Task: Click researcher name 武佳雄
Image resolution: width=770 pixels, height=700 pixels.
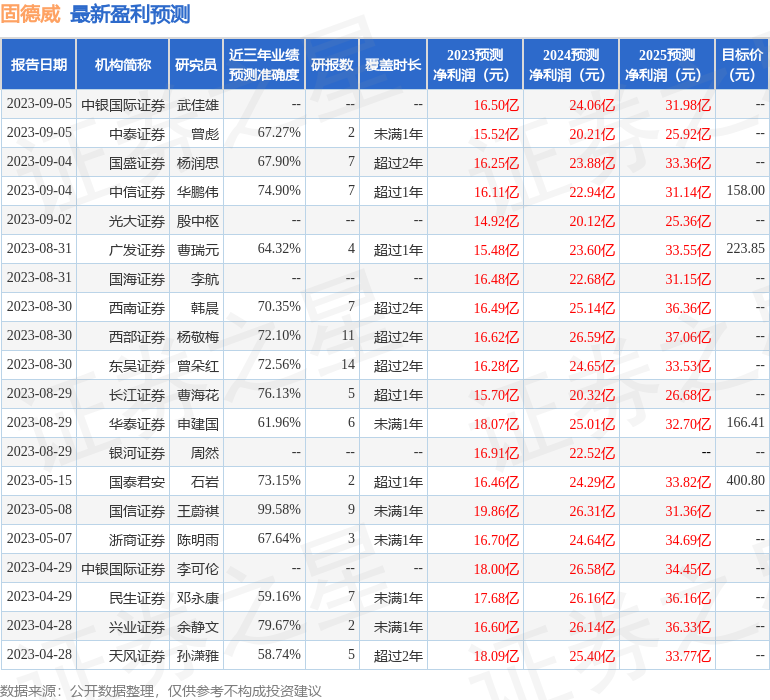Action: [x=198, y=105]
